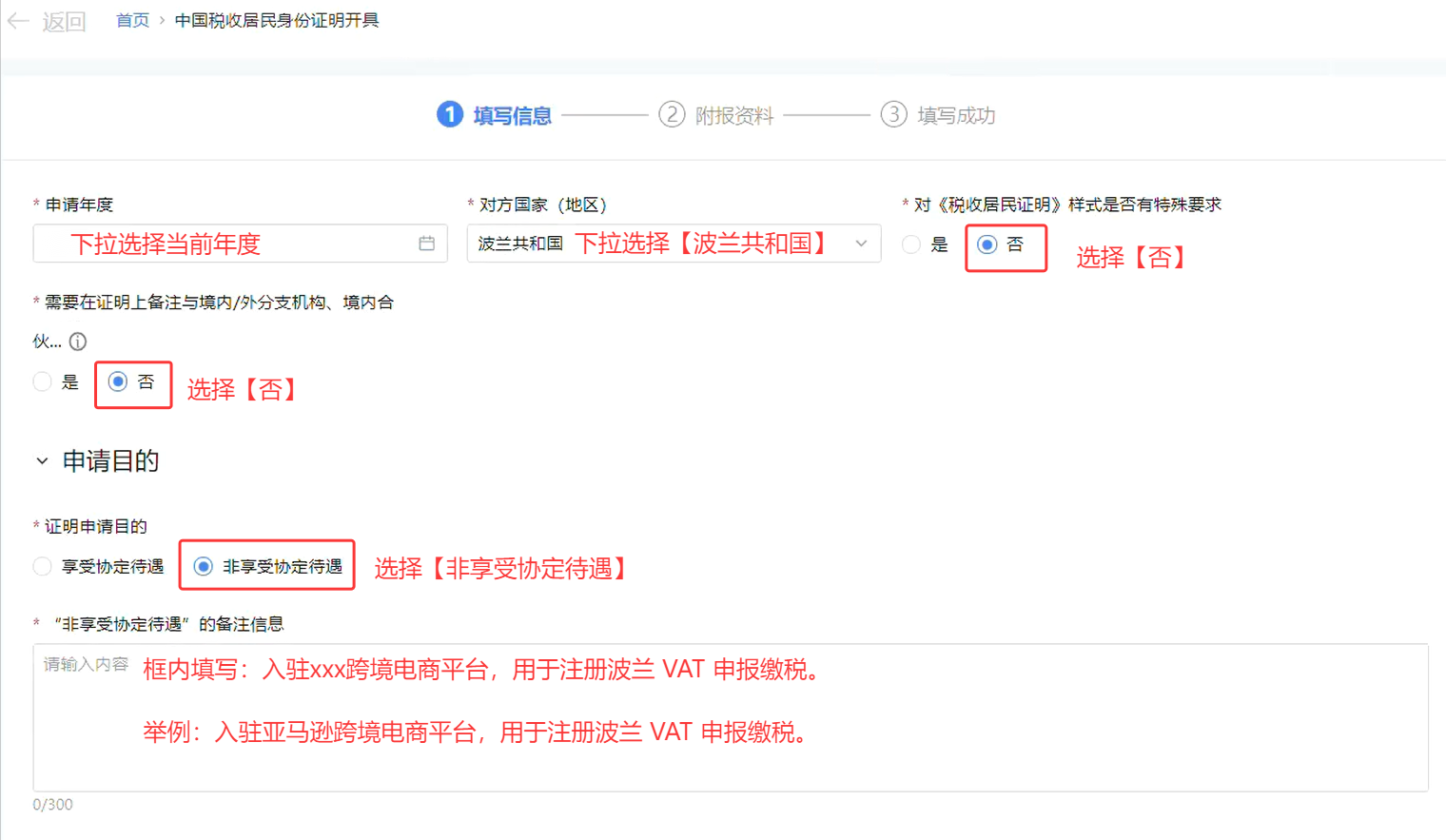Select 是 for 税收居民证明 special format requirement
The height and width of the screenshot is (840, 1446).
911,244
